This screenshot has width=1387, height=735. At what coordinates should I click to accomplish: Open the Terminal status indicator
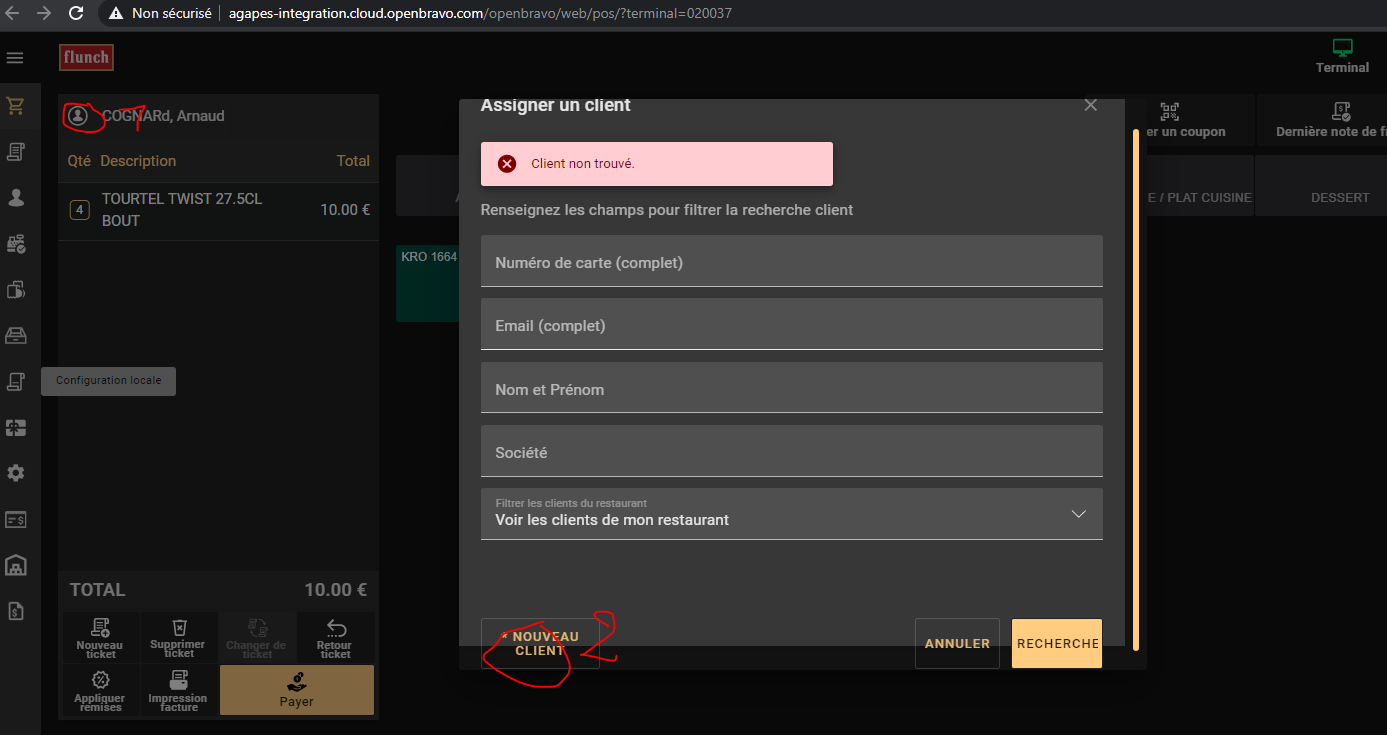tap(1342, 56)
